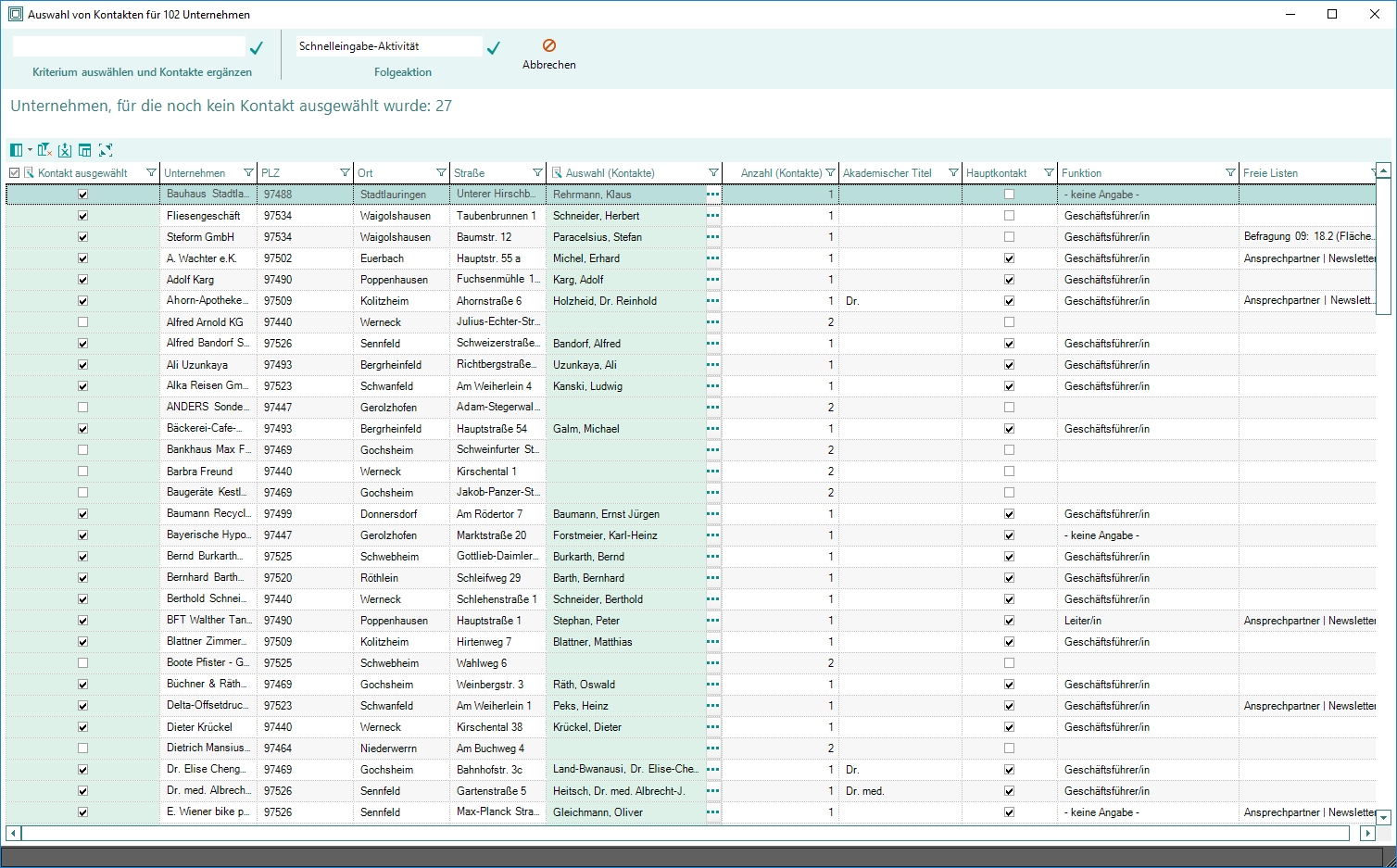This screenshot has width=1397, height=868.
Task: Open the Schnelleingabe-Aktivität Folgeaktion dropdown
Action: click(389, 46)
